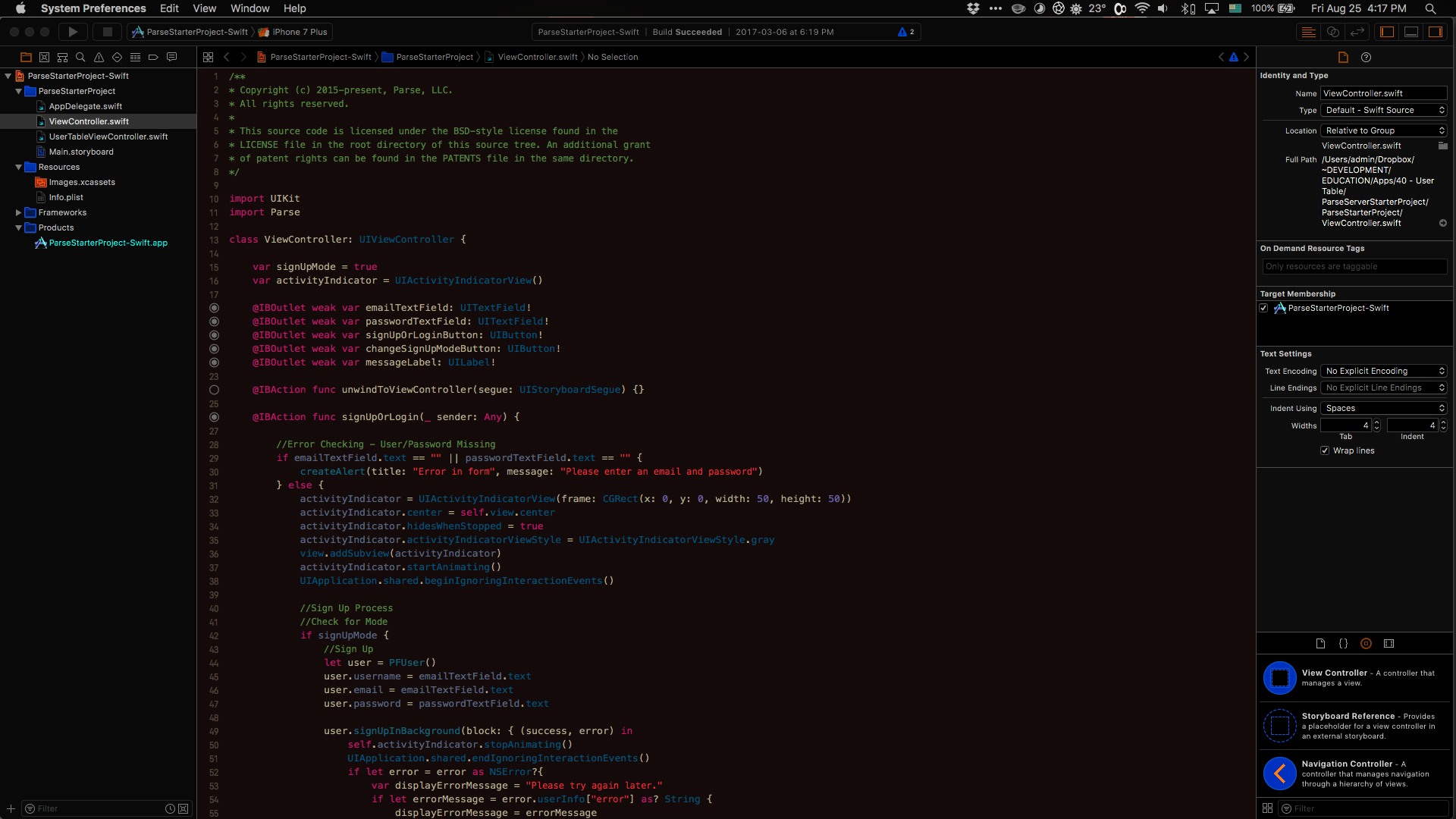Screen dimensions: 1456x819
Task: Show the Issue navigator warning icon
Action: coord(99,57)
